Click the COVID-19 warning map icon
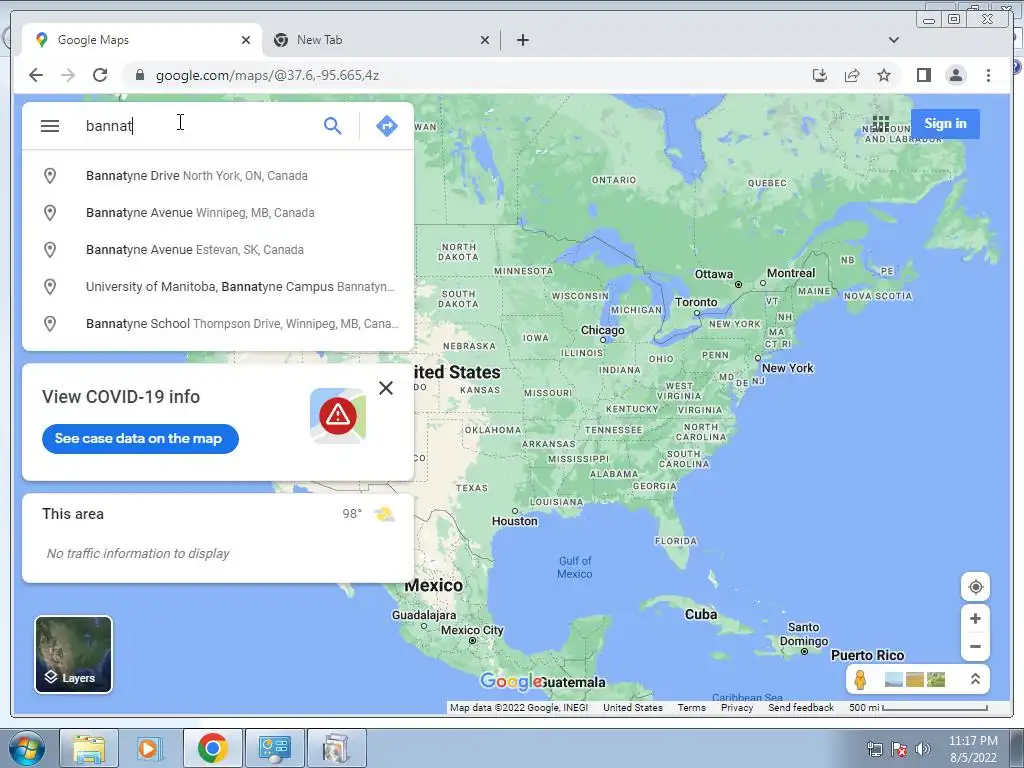This screenshot has width=1024, height=768. (338, 415)
